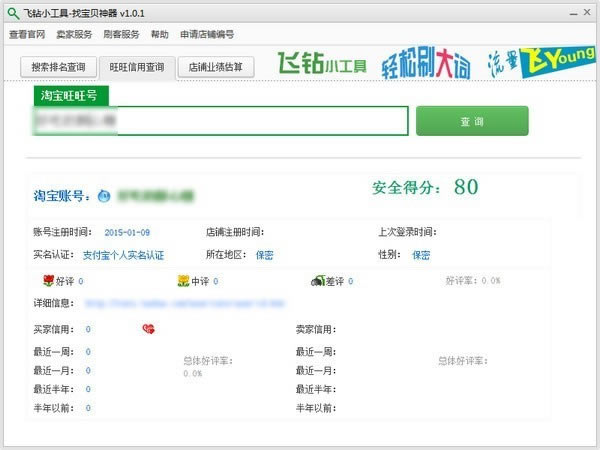Click the yellow flower 中评 icon
Image resolution: width=600 pixels, height=450 pixels.
click(183, 281)
